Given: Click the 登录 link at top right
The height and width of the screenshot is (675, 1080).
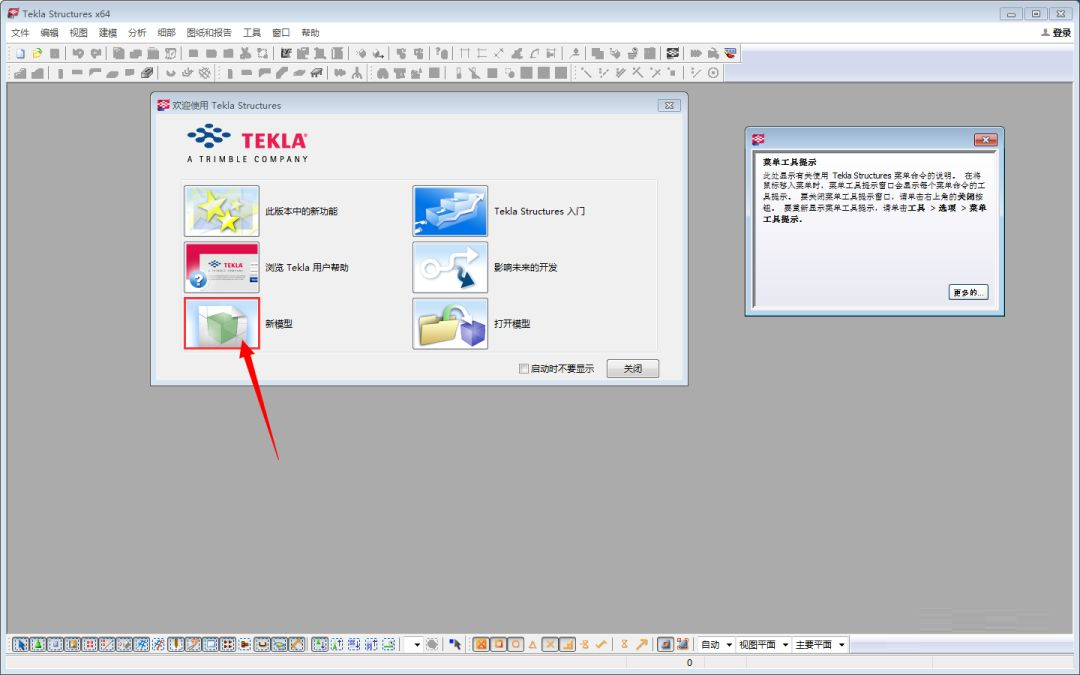Looking at the screenshot, I should click(1057, 32).
